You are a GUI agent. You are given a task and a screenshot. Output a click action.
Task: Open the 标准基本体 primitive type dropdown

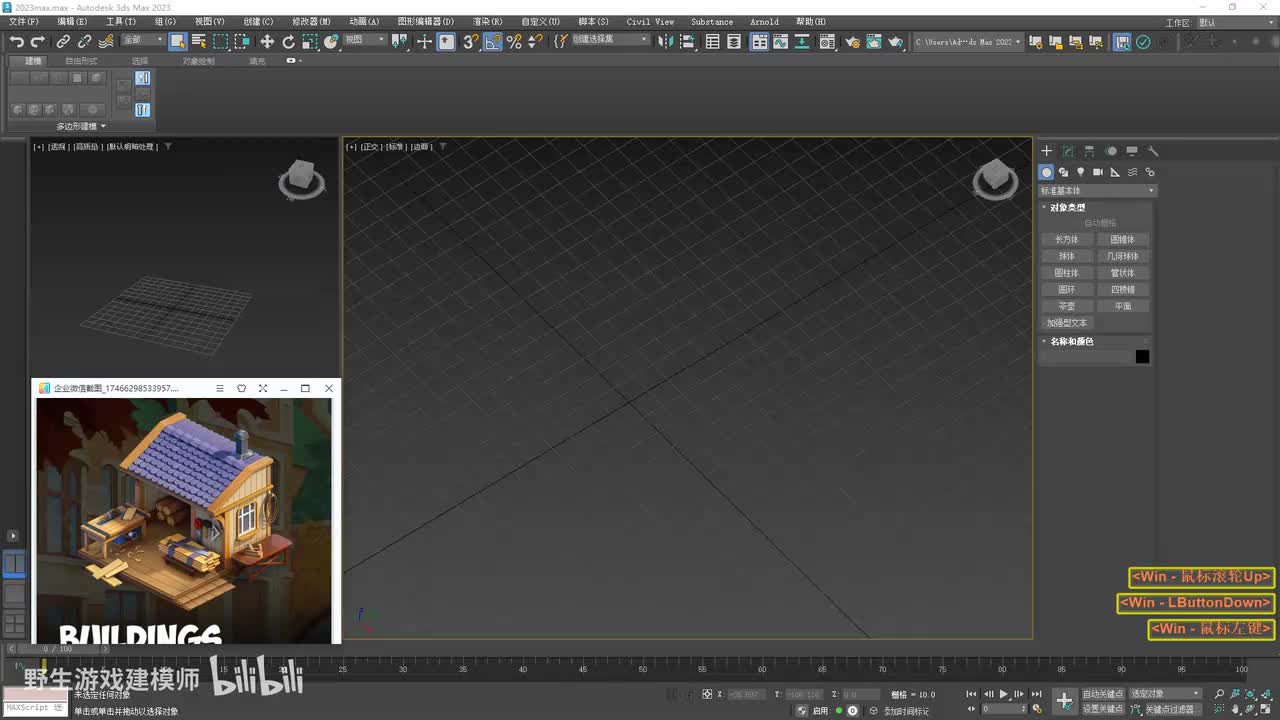click(1097, 190)
